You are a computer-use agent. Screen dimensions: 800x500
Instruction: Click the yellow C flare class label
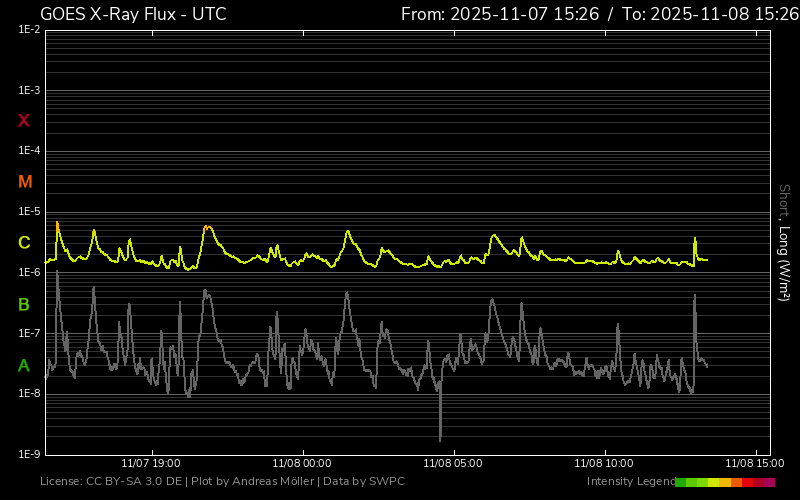(x=24, y=243)
